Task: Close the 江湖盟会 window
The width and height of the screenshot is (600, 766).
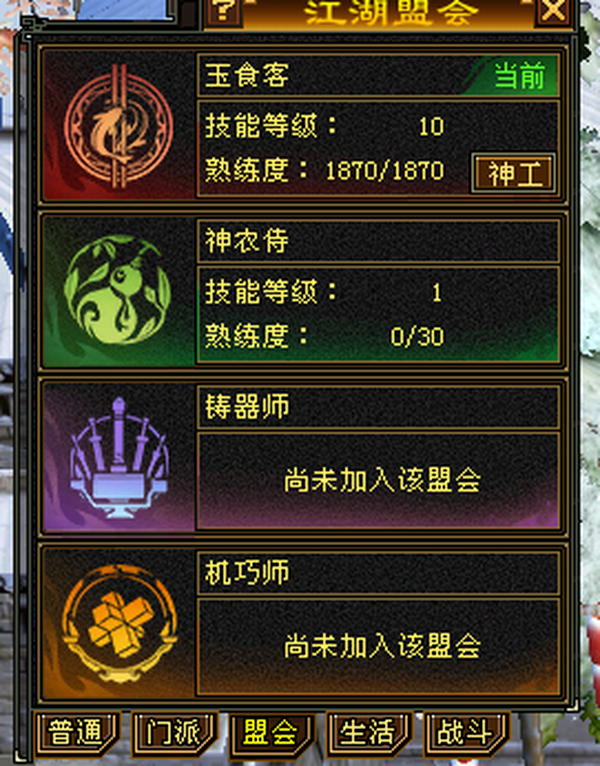Action: (553, 11)
